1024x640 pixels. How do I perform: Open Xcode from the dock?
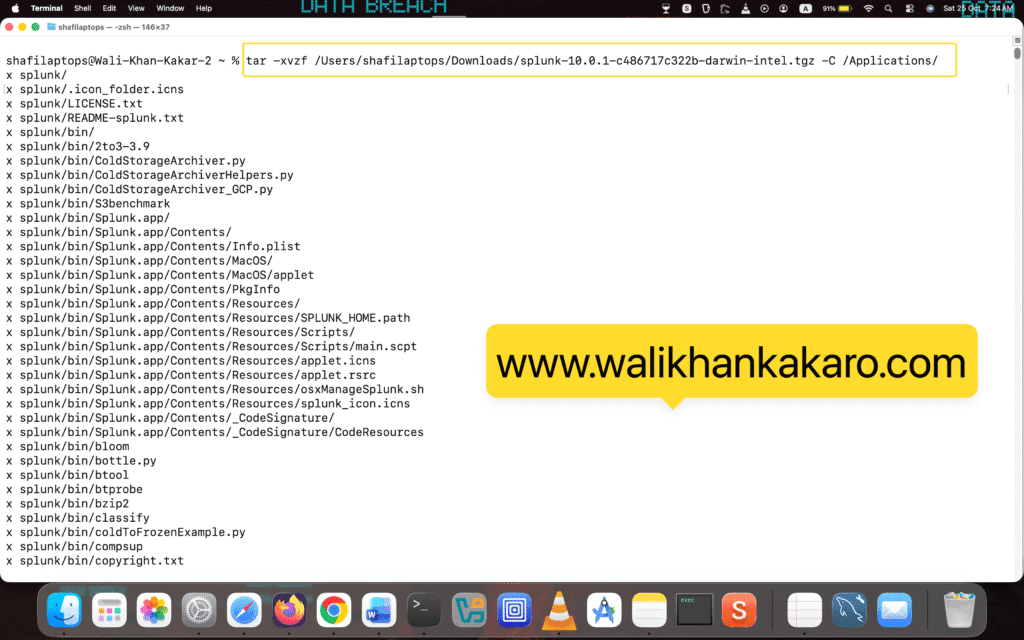pyautogui.click(x=604, y=610)
